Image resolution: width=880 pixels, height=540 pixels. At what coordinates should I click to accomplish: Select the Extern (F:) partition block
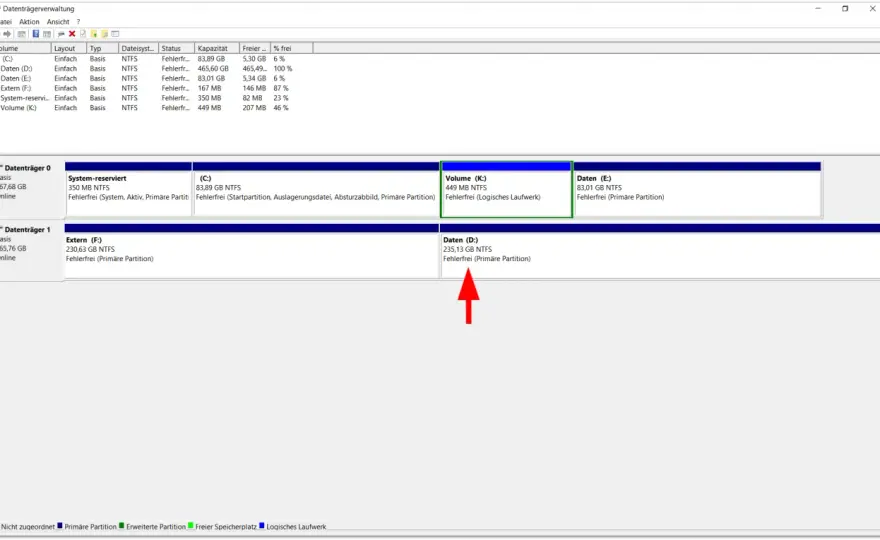252,251
